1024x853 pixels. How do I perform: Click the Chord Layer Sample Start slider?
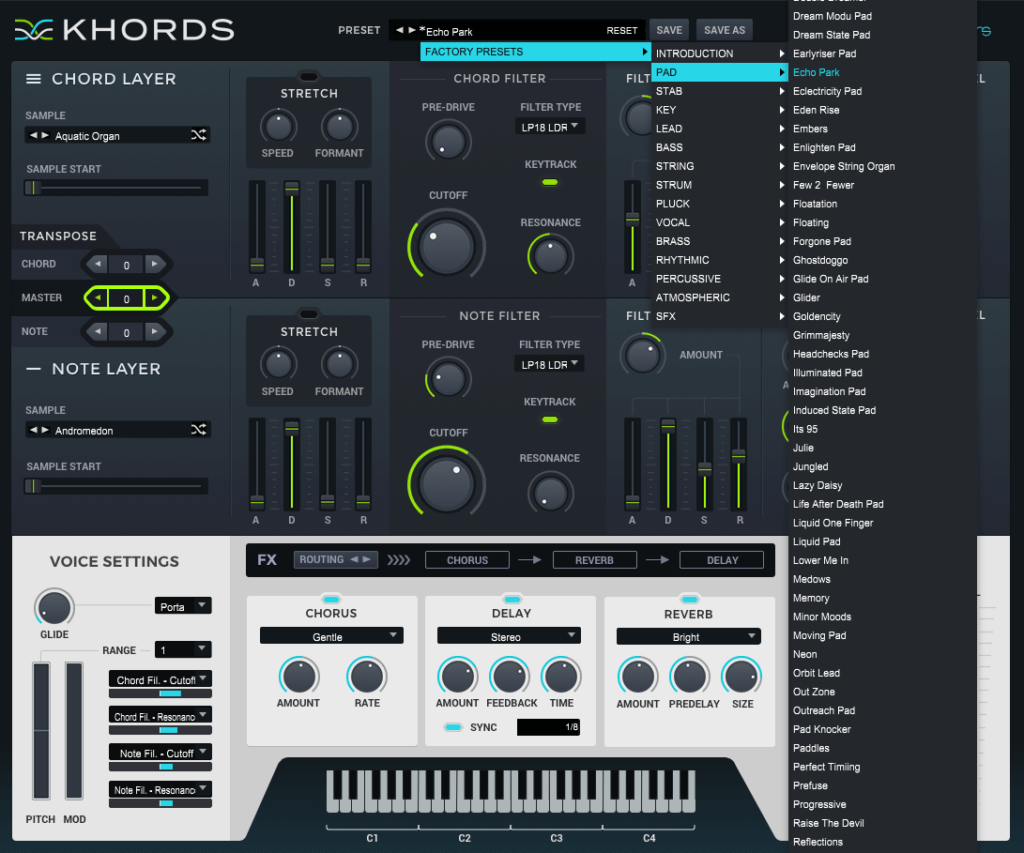click(116, 188)
